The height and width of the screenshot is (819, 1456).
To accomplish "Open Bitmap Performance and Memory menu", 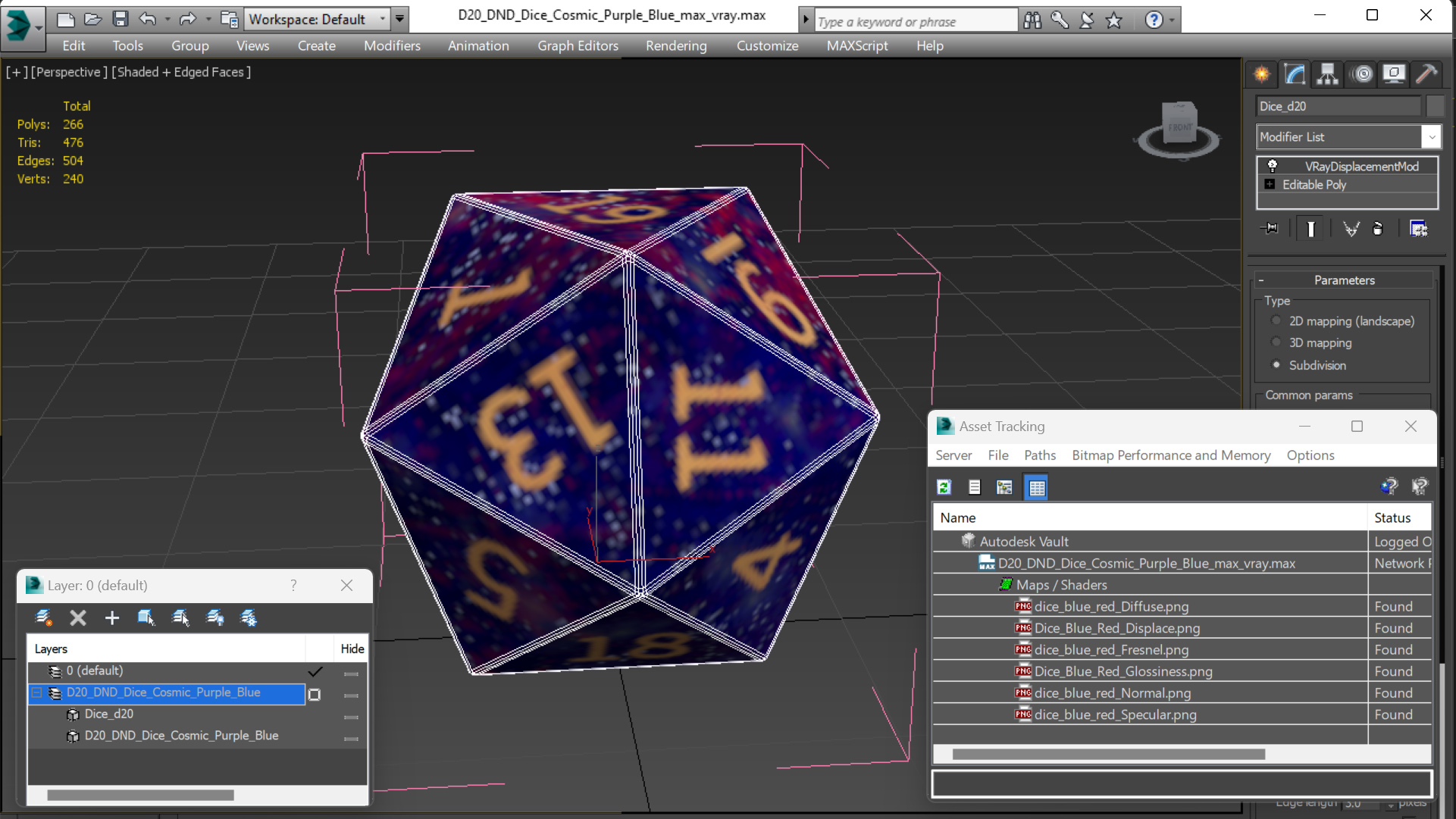I will pos(1171,455).
